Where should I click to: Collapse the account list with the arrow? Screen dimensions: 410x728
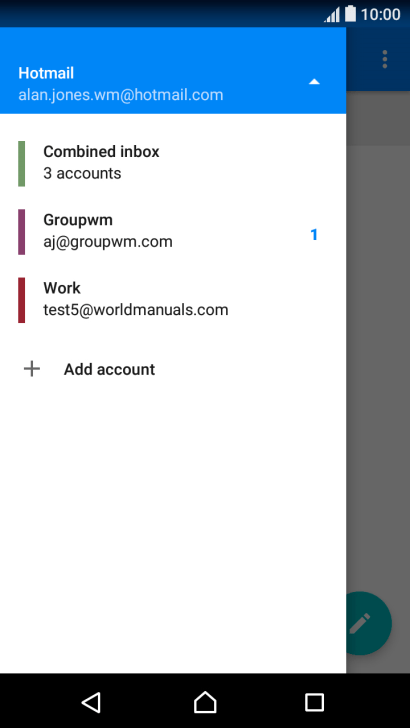(314, 82)
